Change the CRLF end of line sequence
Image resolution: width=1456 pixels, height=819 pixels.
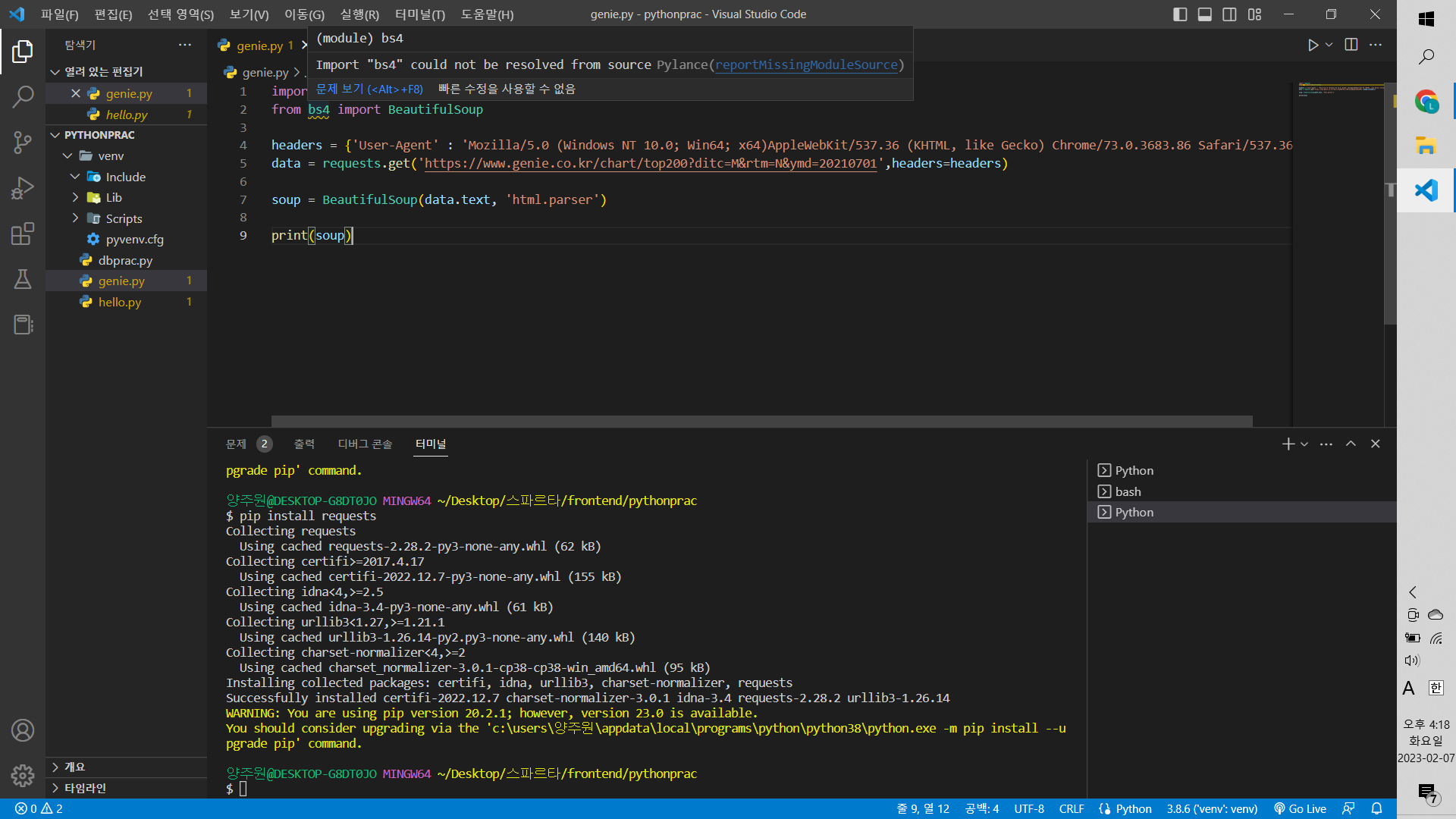(x=1072, y=808)
